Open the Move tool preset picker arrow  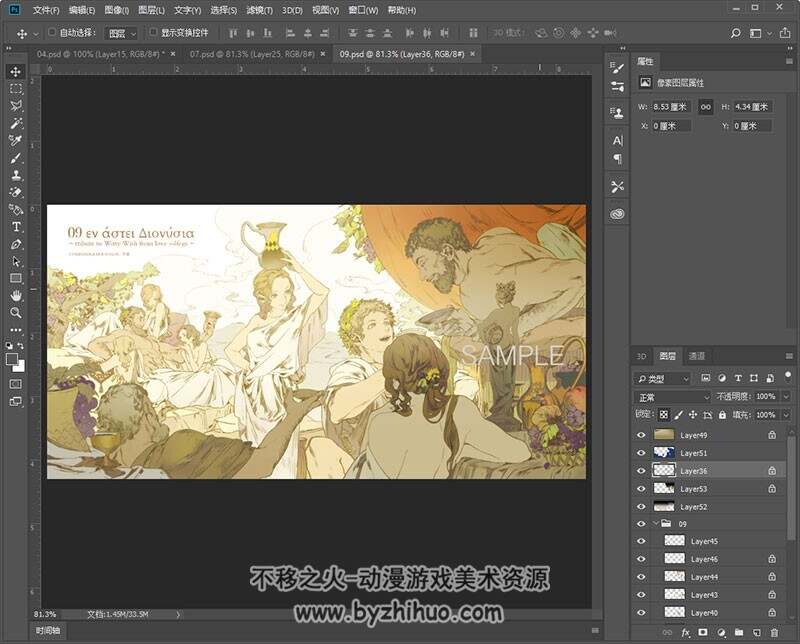[x=35, y=34]
